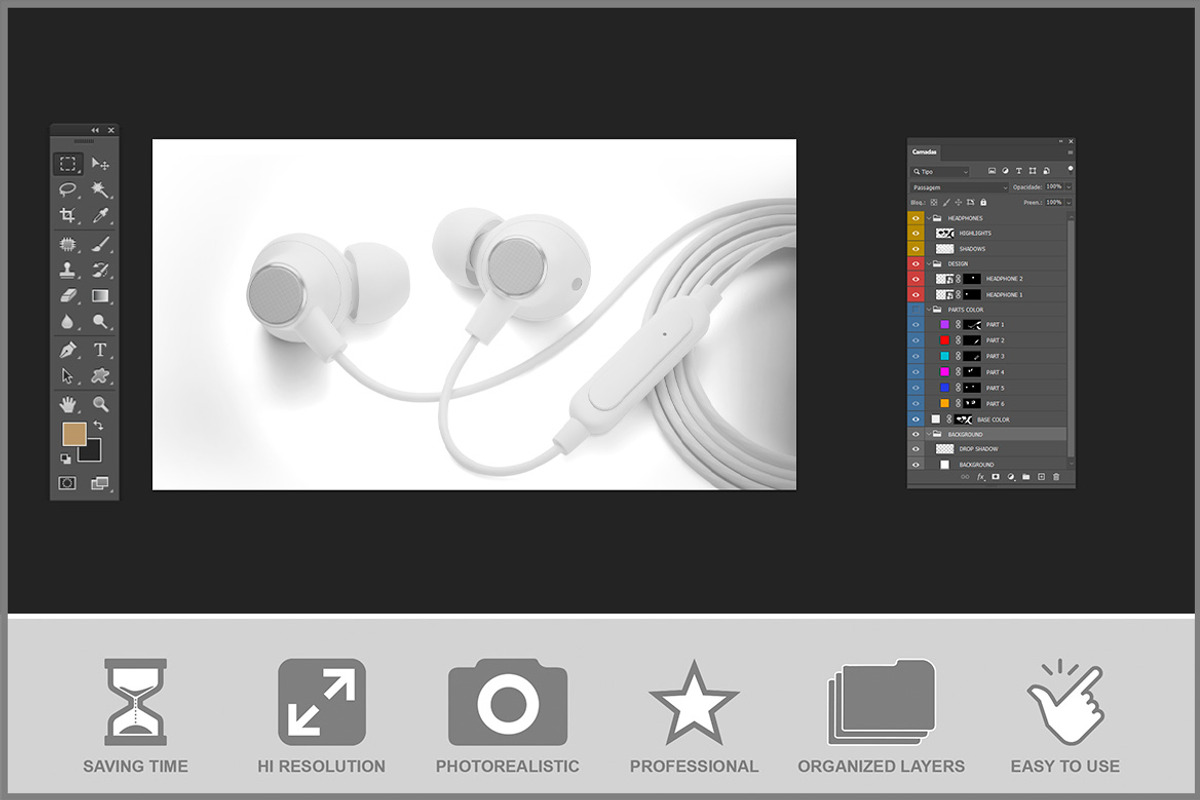Open the foreground color picker
The height and width of the screenshot is (800, 1200).
(x=73, y=433)
